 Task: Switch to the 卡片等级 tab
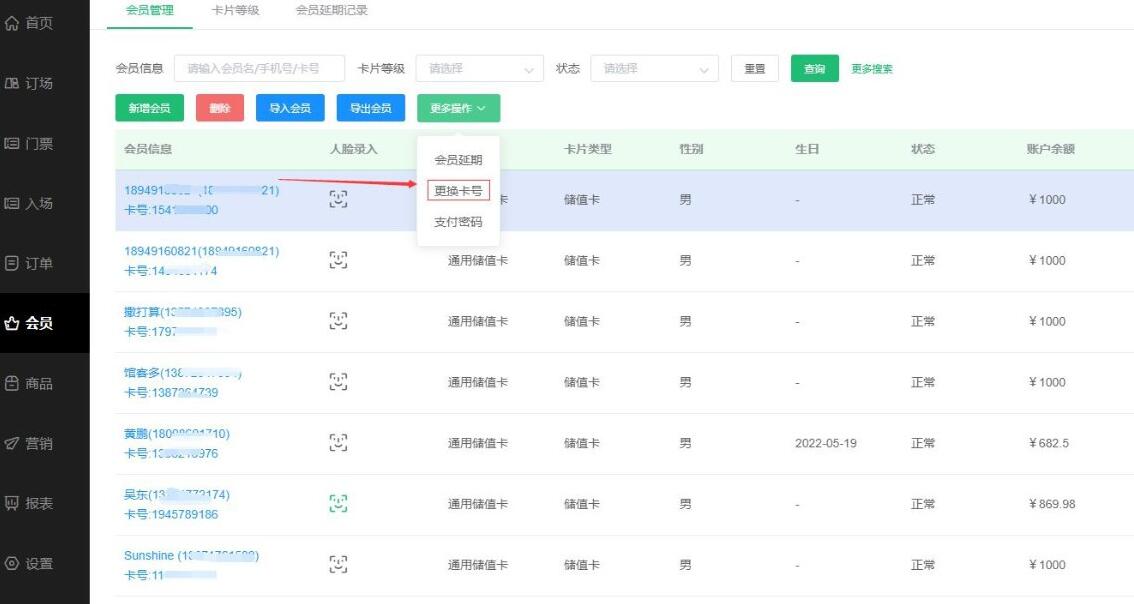[235, 11]
